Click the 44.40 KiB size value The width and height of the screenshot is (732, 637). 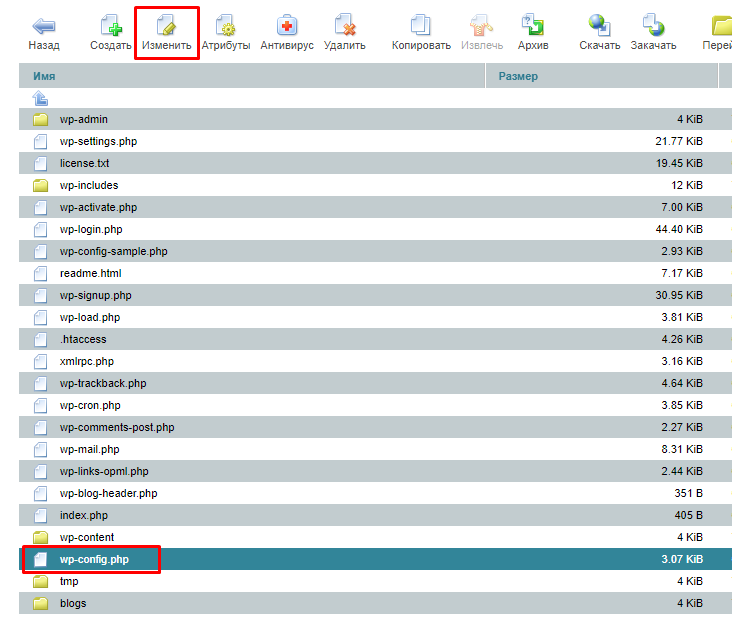tap(679, 229)
